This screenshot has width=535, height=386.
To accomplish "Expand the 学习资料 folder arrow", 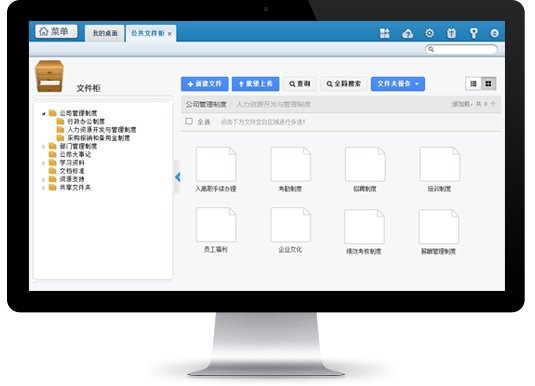I will click(x=43, y=163).
